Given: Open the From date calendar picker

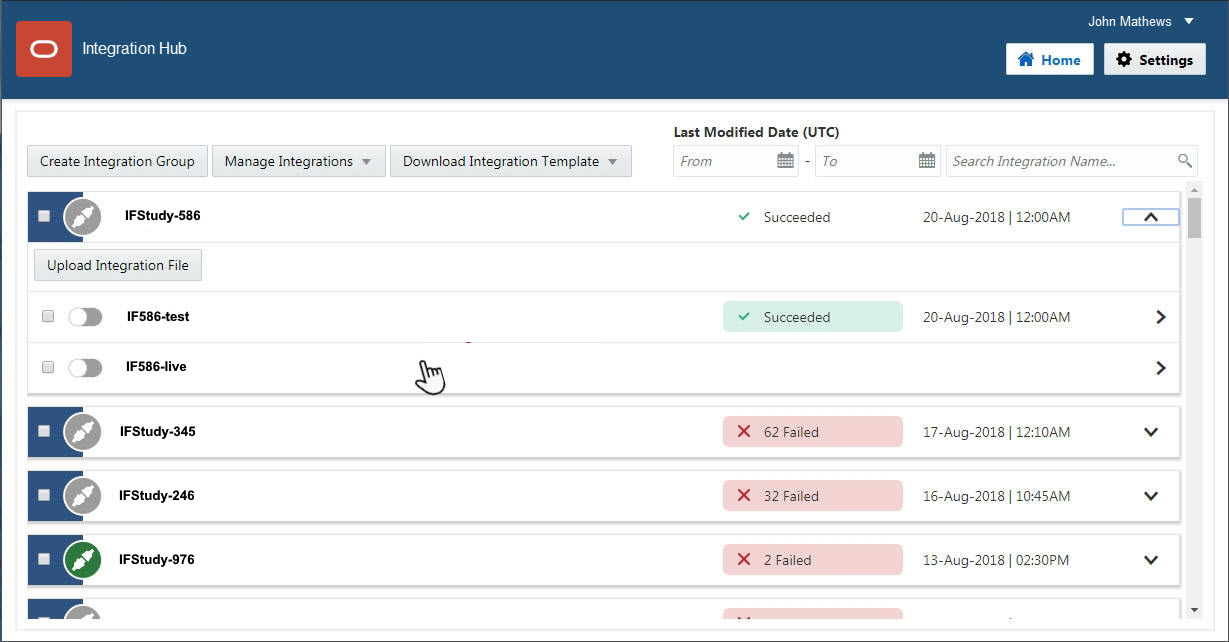Looking at the screenshot, I should (785, 161).
